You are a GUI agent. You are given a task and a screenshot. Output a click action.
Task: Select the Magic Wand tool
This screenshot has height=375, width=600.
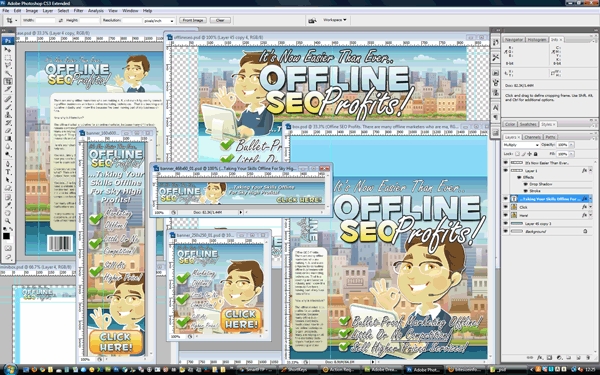(7, 73)
